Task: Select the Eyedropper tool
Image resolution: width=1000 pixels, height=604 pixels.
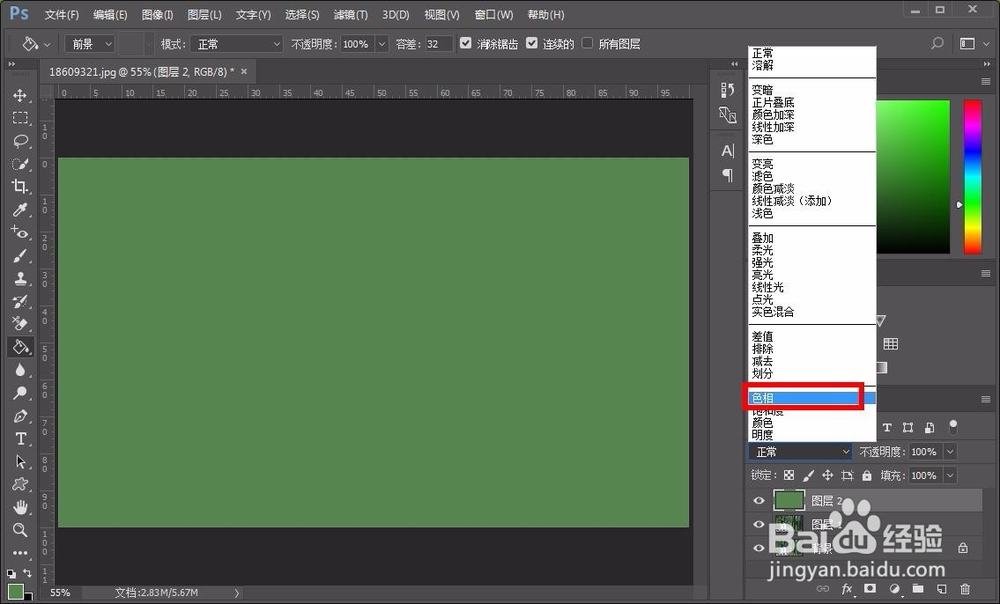Action: 20,209
